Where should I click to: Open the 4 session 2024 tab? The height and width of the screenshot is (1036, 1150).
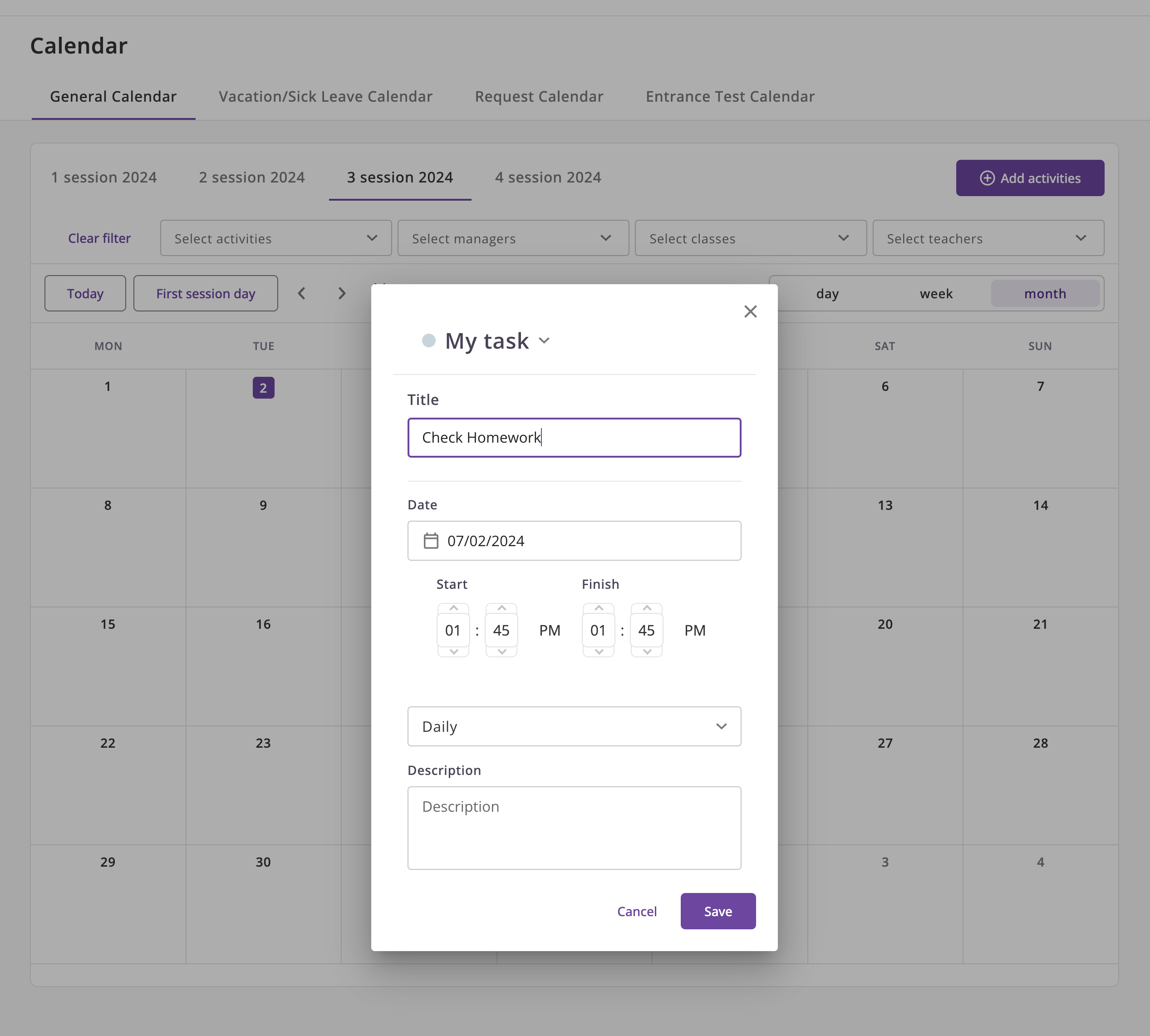(x=547, y=178)
